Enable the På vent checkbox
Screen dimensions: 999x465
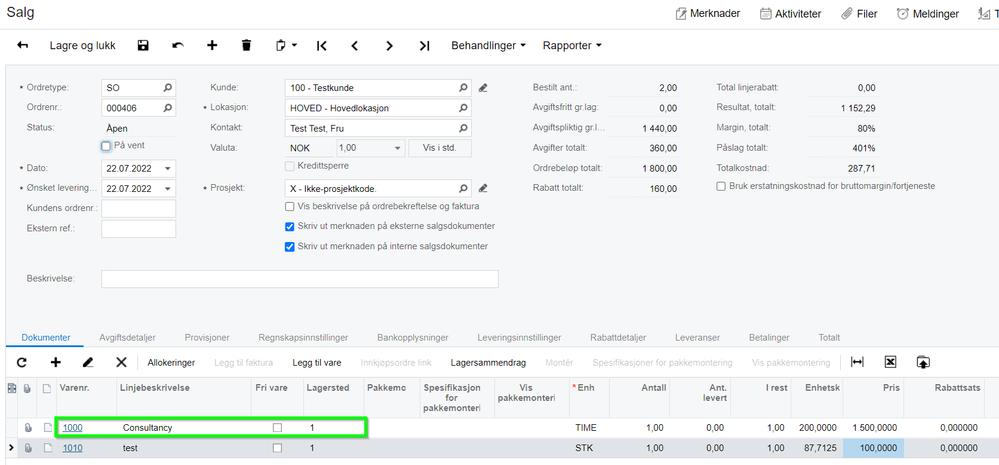(106, 146)
